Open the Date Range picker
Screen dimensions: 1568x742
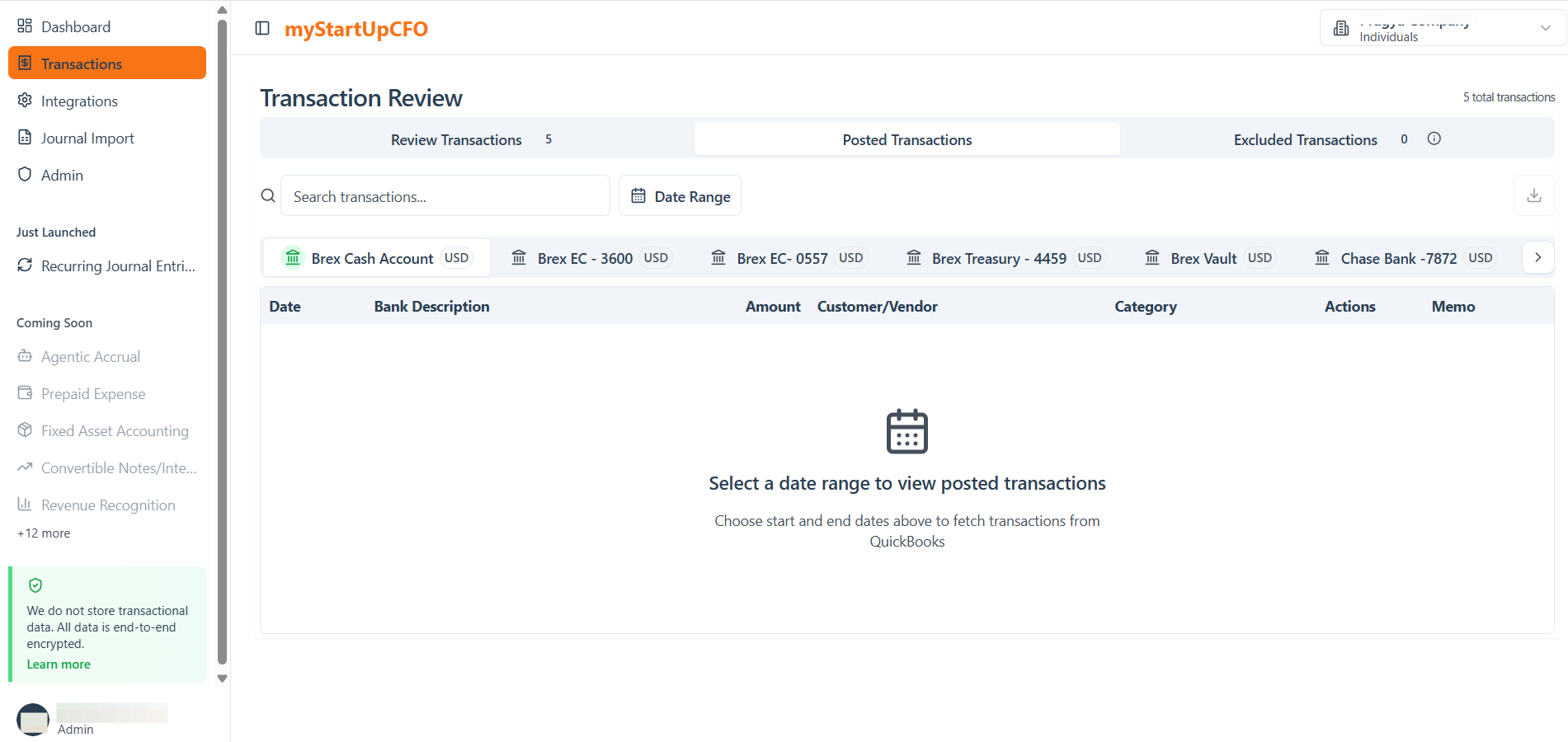click(x=680, y=195)
